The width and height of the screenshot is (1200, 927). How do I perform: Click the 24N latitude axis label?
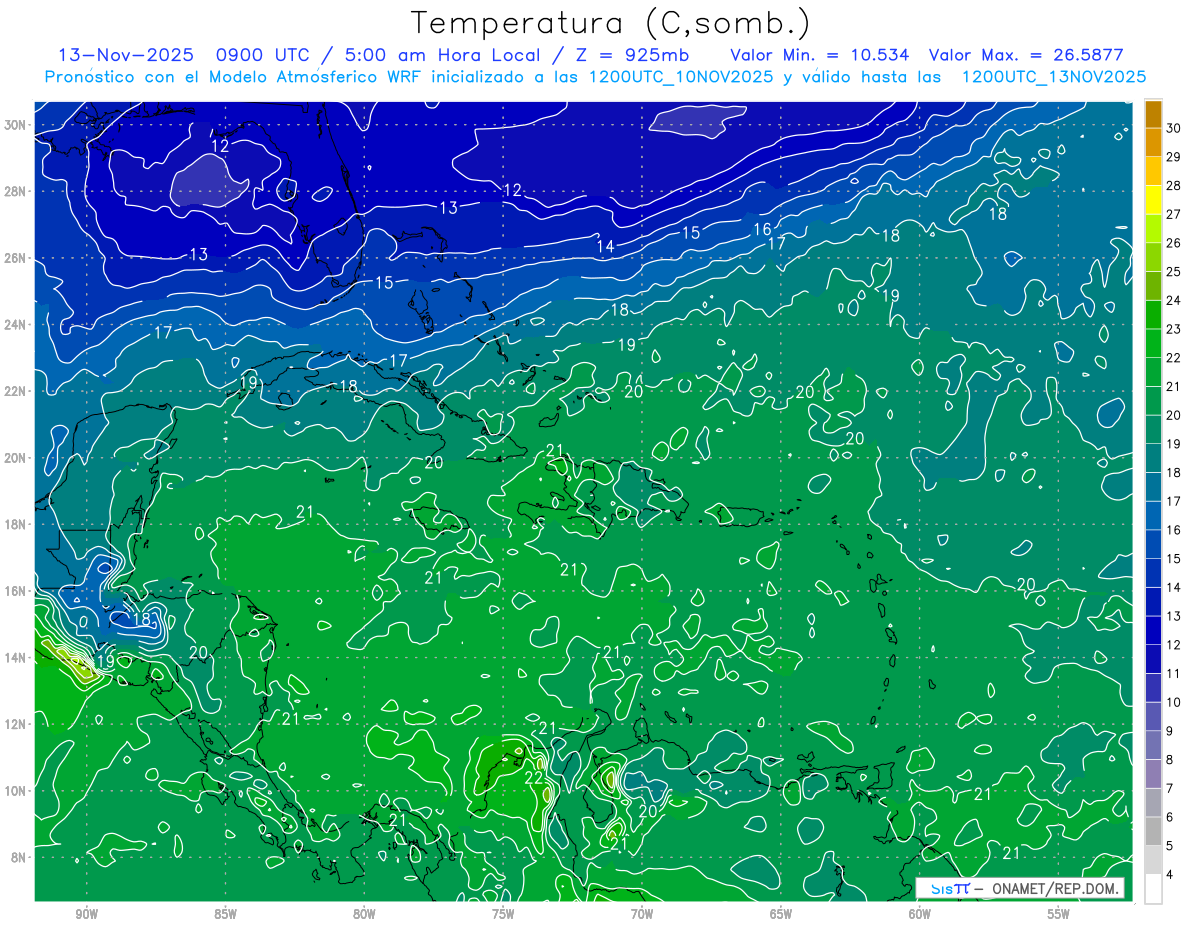[16, 325]
